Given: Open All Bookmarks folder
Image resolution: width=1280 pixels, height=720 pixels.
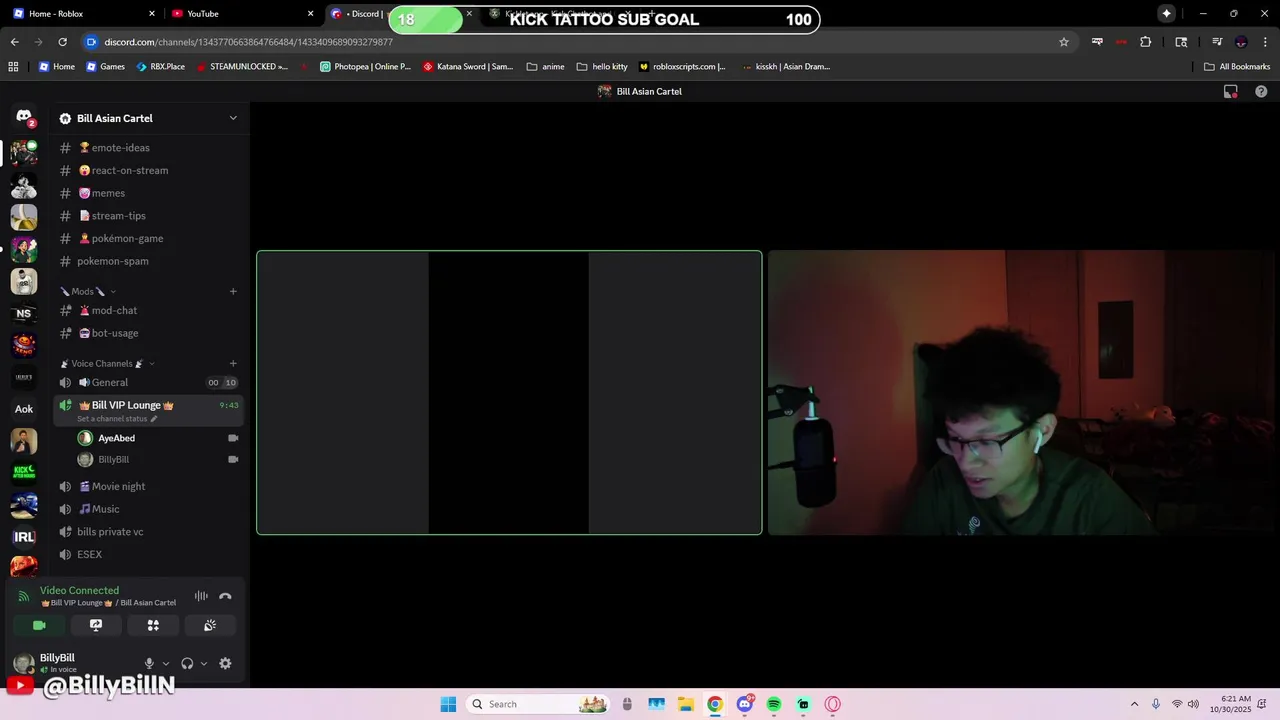Looking at the screenshot, I should pos(1237,67).
